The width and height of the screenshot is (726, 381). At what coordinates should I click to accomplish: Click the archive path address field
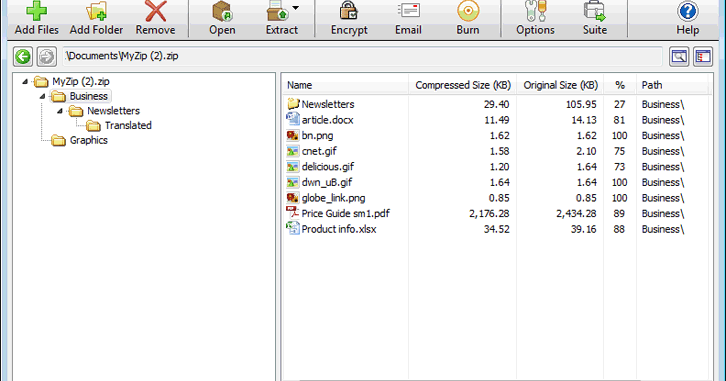(363, 56)
